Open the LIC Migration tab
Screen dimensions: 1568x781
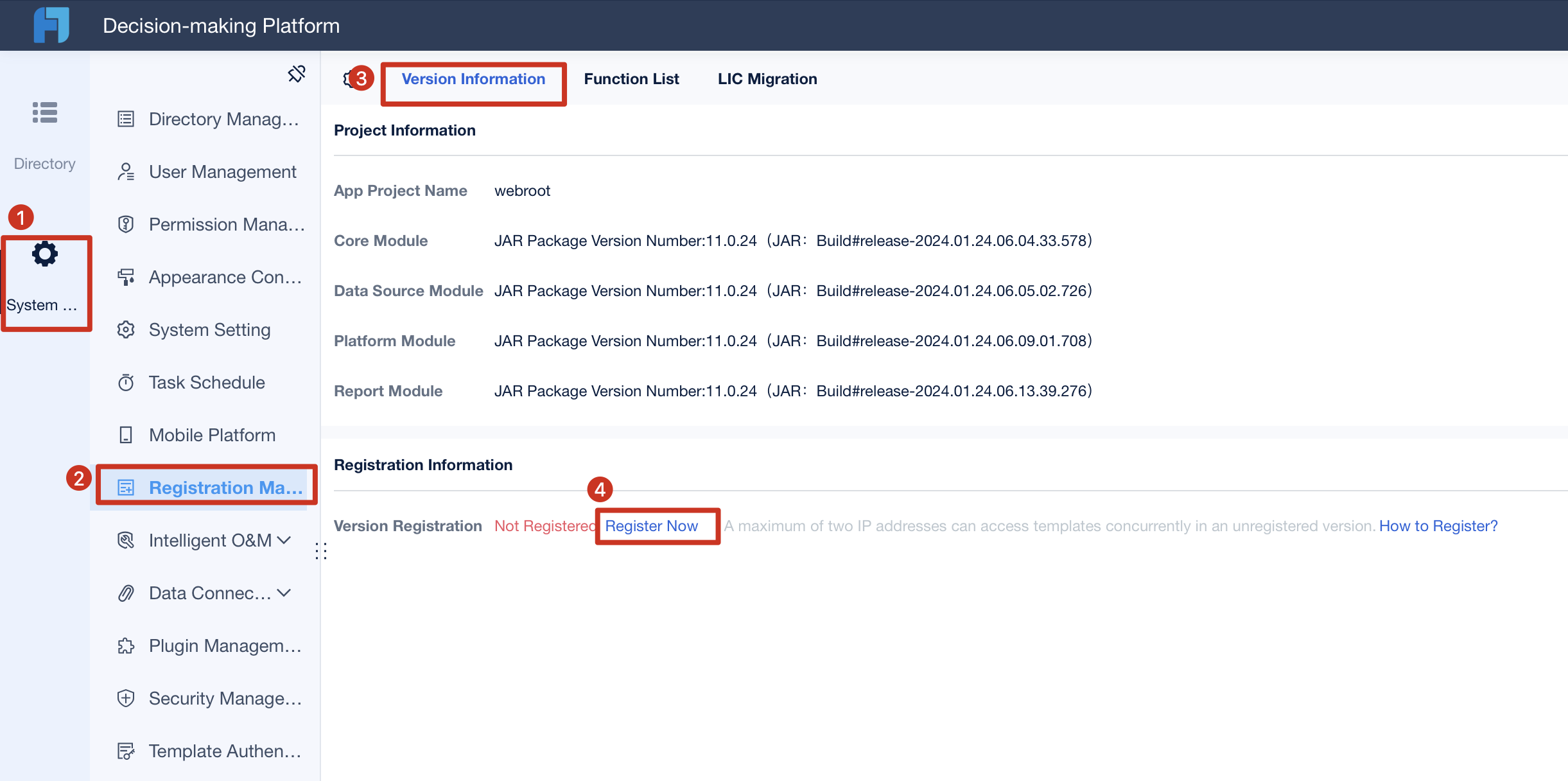(767, 78)
